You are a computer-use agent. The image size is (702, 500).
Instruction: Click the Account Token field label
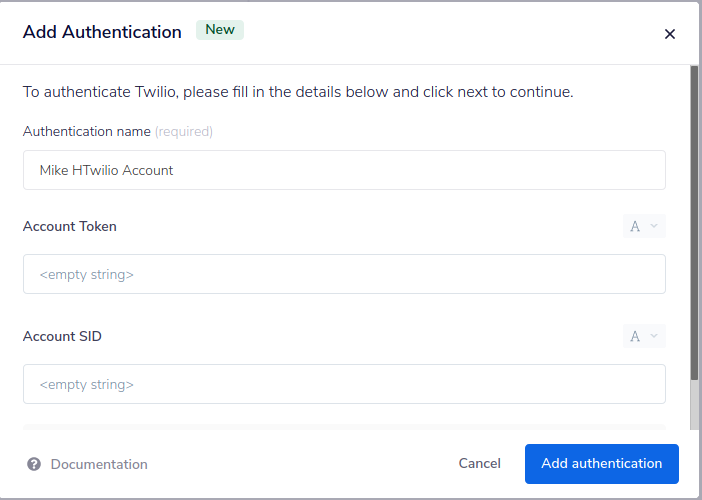(70, 227)
